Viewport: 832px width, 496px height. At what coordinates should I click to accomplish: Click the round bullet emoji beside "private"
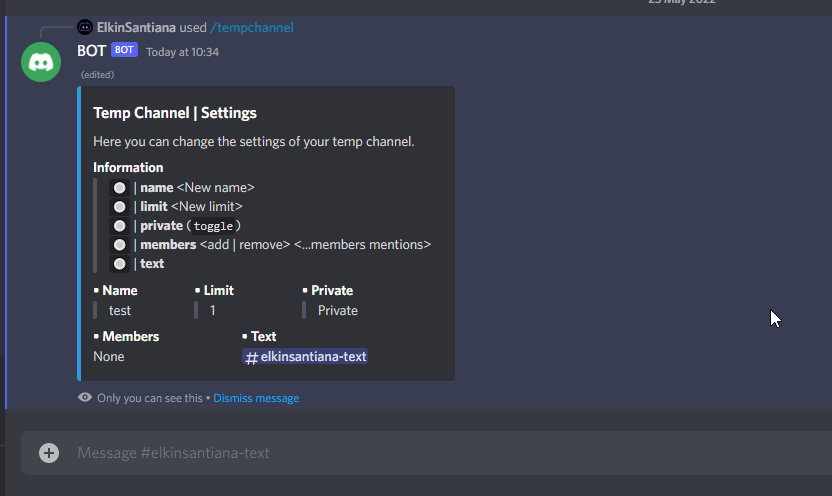coord(119,225)
